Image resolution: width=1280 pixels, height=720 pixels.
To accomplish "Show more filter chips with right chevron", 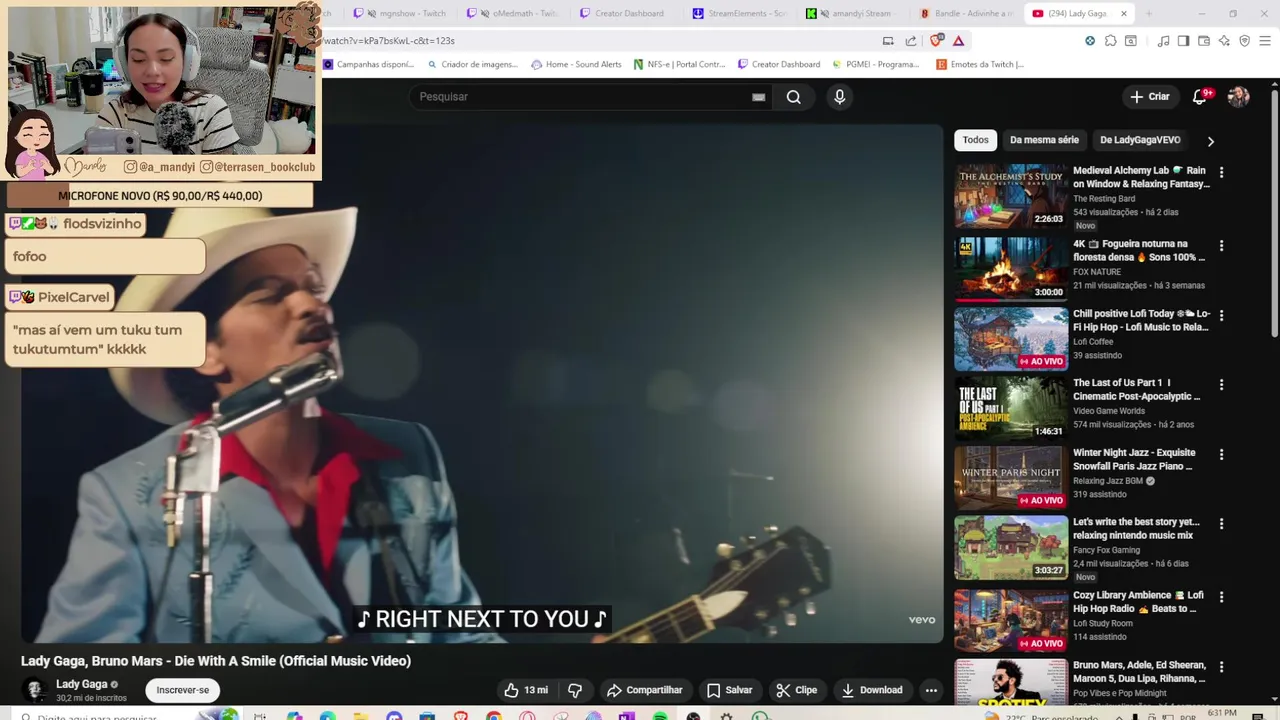I will (x=1210, y=141).
